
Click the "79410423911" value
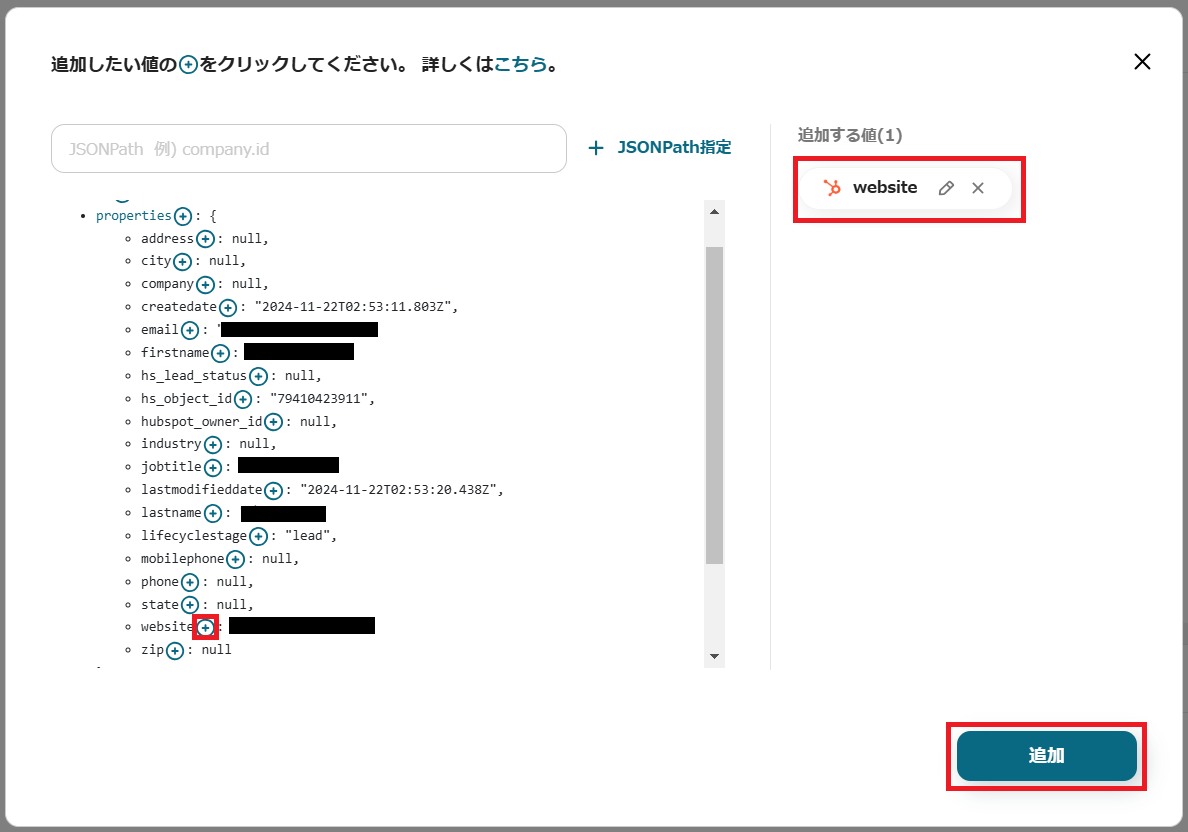point(318,399)
